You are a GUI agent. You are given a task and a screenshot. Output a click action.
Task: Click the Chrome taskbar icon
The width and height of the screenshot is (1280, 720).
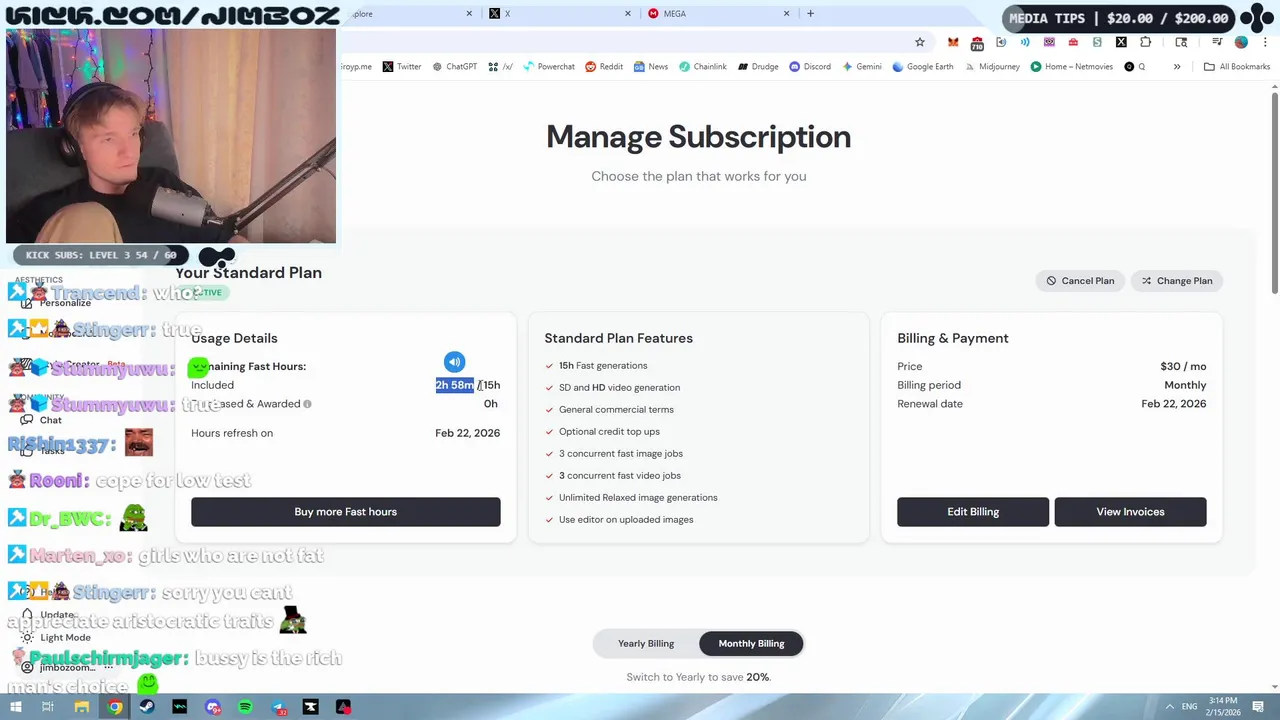pos(115,707)
